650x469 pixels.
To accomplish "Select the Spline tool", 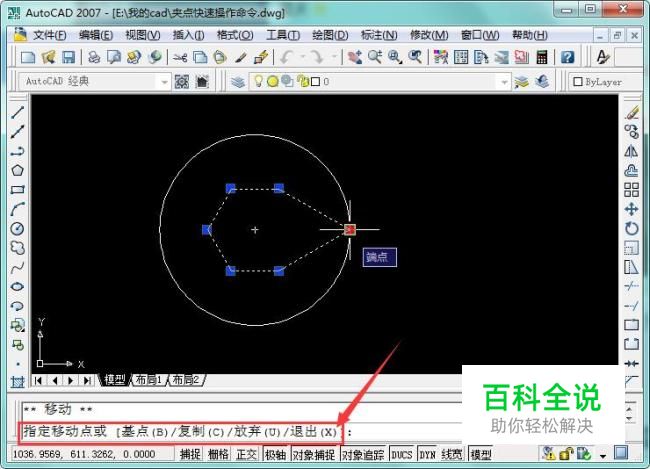I will pos(17,267).
